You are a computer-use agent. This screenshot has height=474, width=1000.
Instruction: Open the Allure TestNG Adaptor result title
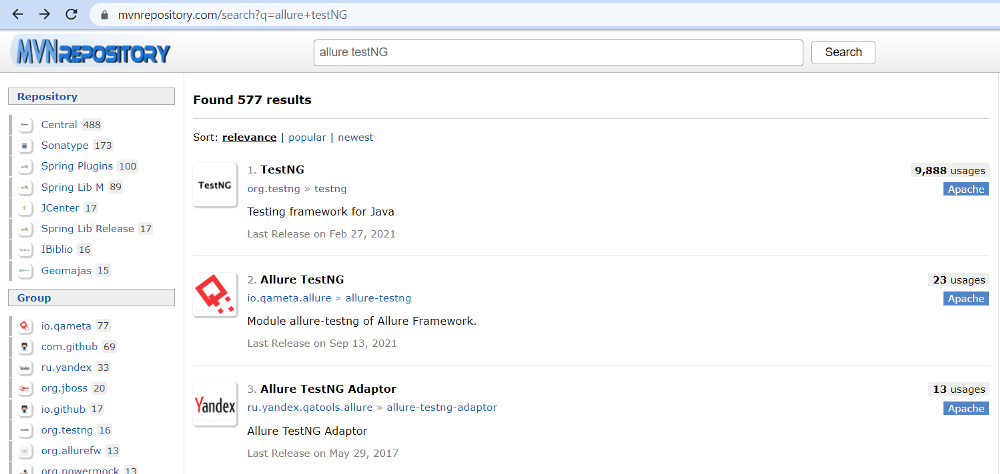click(x=328, y=389)
